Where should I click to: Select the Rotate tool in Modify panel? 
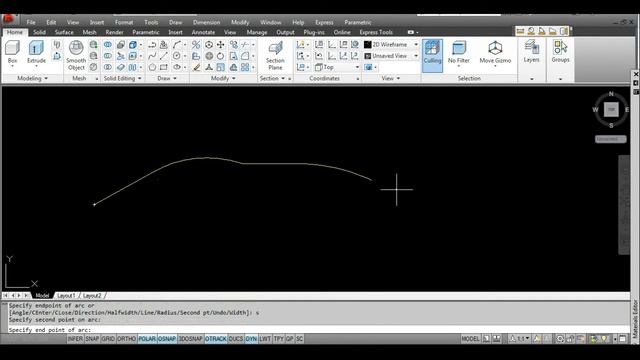(221, 56)
